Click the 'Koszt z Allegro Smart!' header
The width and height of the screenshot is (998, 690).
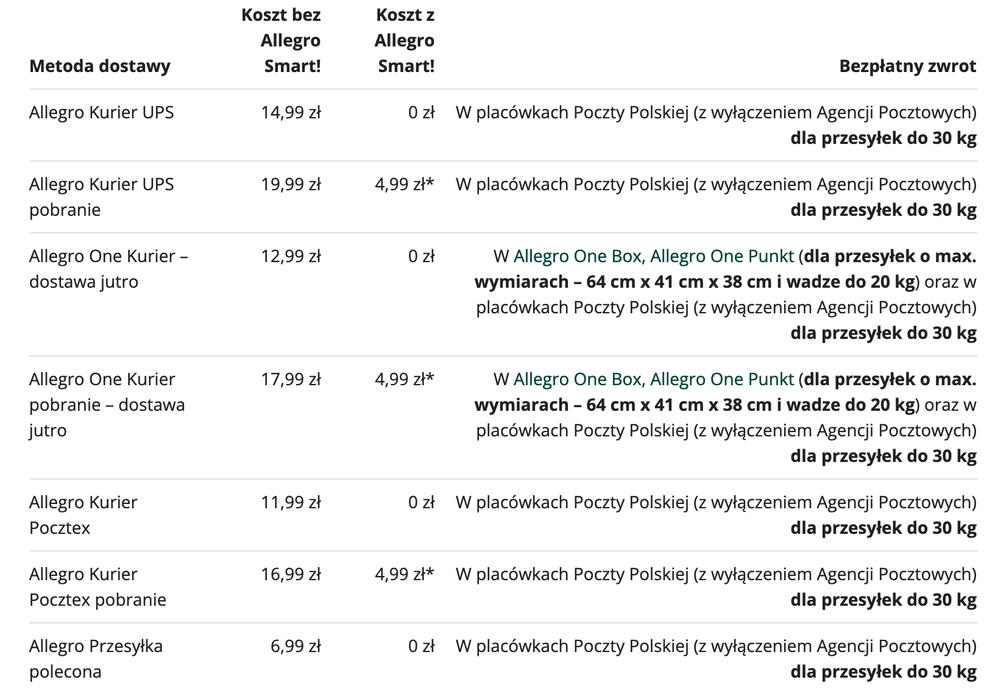click(404, 40)
